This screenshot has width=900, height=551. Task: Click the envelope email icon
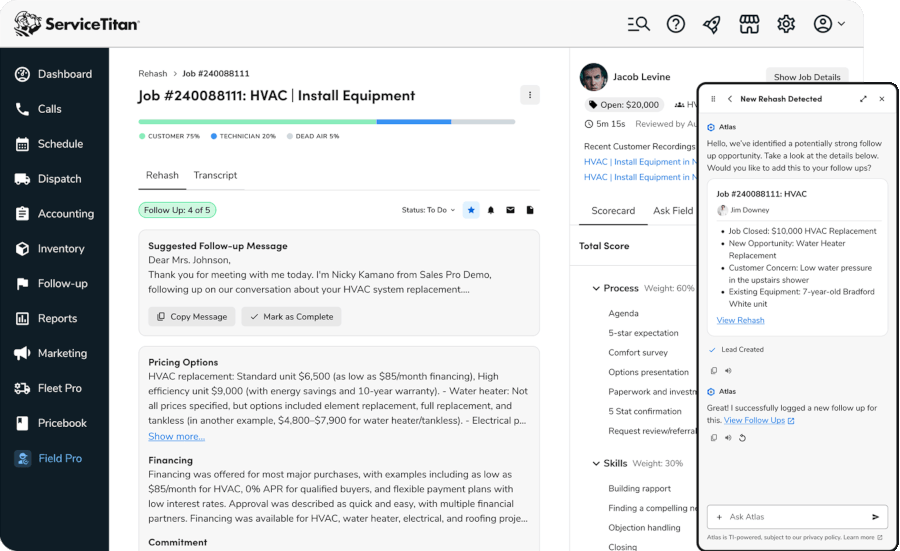510,210
